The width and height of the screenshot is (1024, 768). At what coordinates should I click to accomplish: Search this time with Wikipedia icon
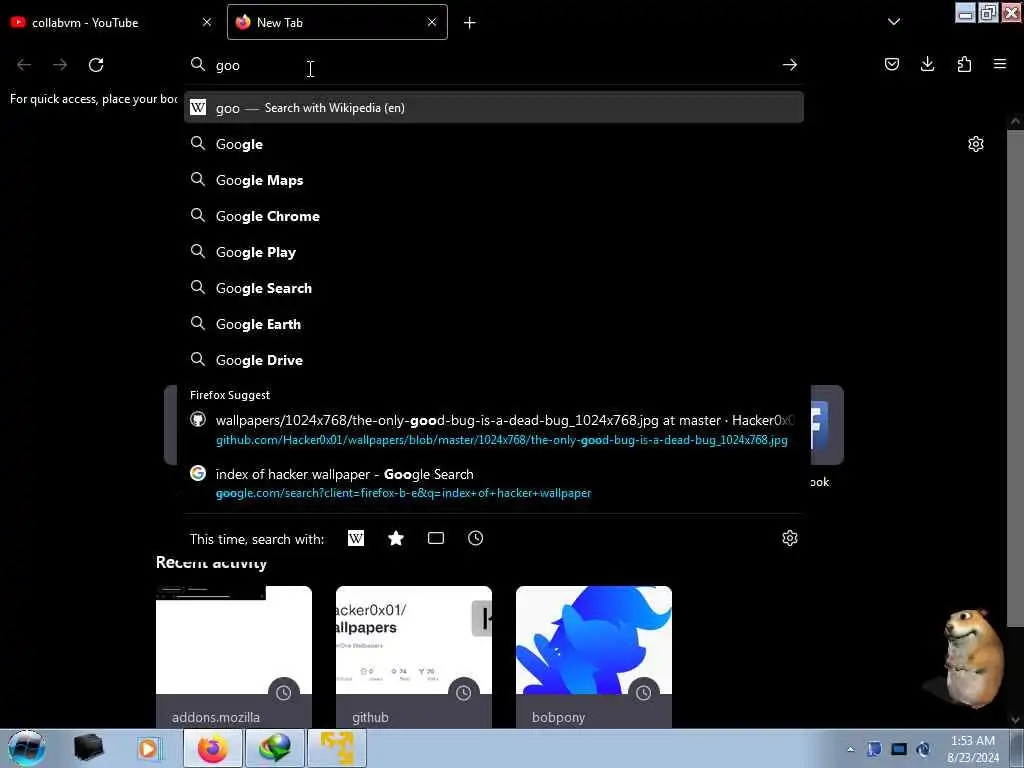[x=356, y=538]
